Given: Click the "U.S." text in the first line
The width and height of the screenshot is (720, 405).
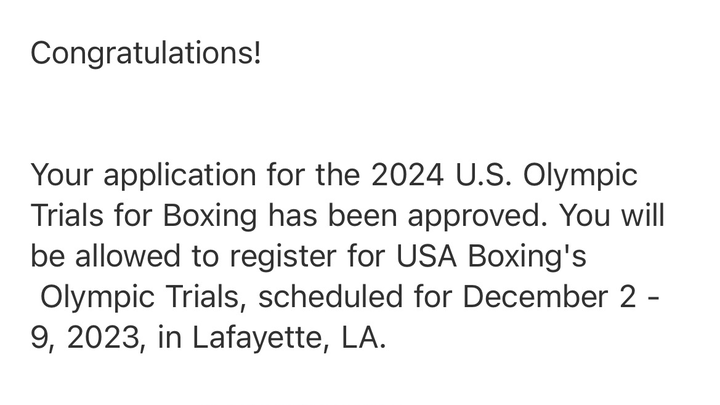Looking at the screenshot, I should point(483,175).
